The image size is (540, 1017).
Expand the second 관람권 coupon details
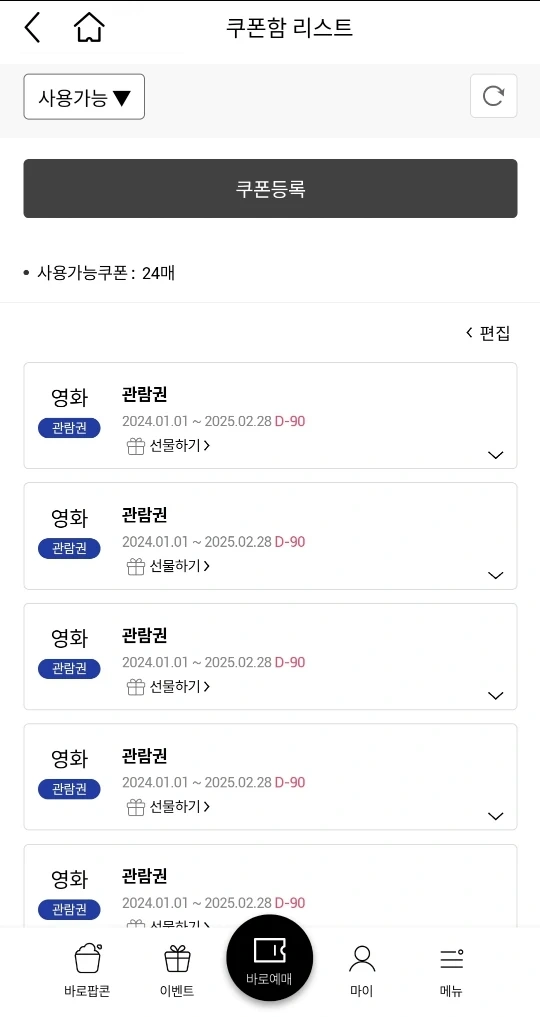(495, 575)
